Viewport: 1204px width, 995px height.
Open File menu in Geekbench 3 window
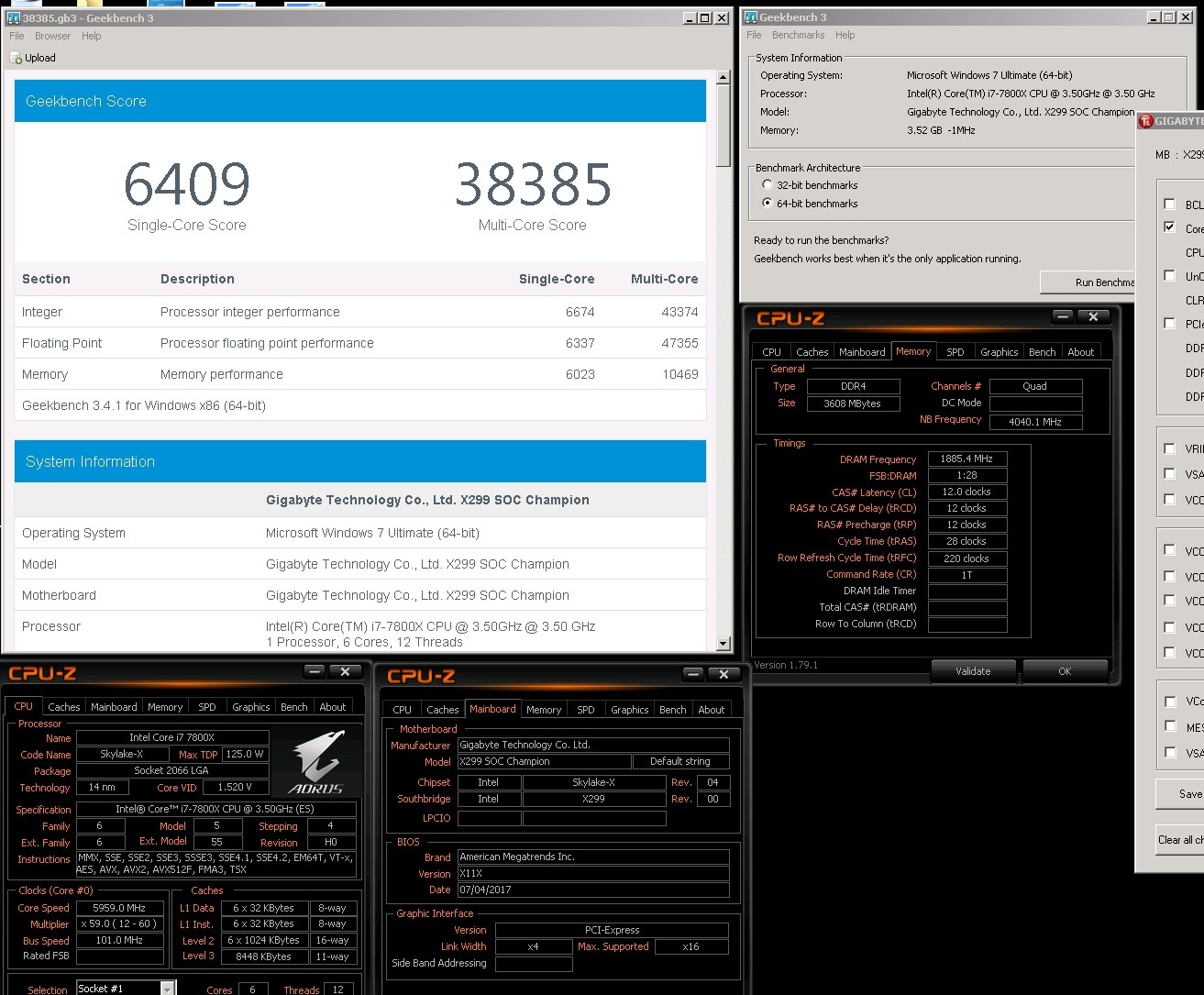(754, 35)
